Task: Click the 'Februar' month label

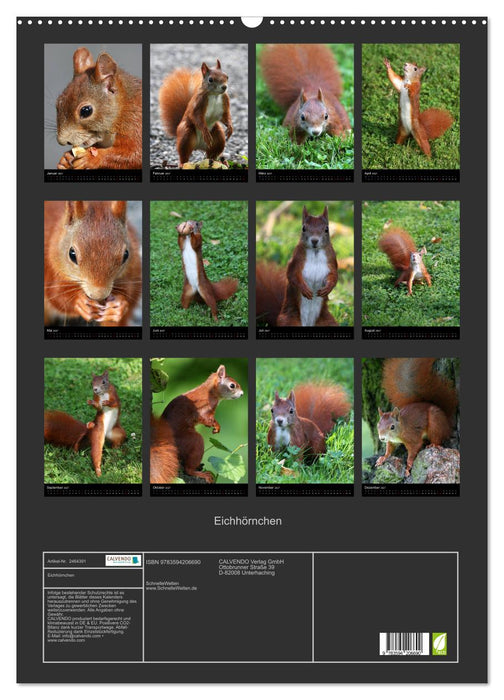Action: [x=159, y=173]
